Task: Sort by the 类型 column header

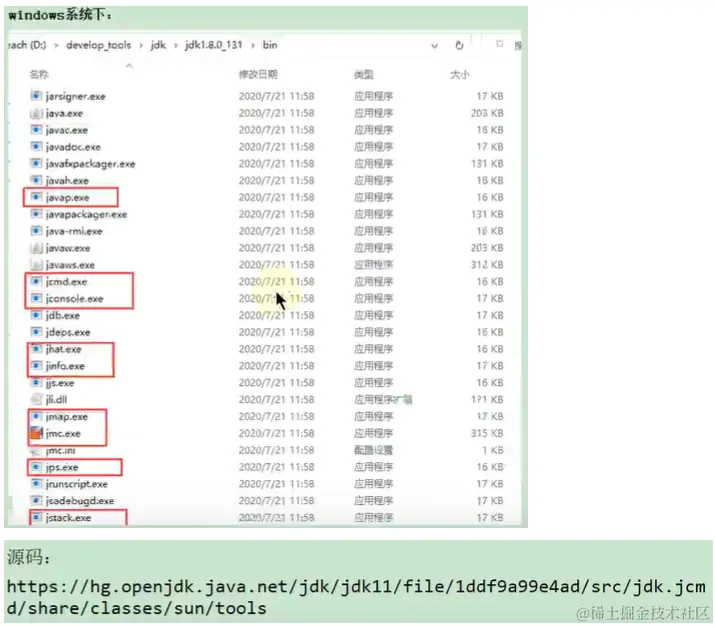Action: 363,74
